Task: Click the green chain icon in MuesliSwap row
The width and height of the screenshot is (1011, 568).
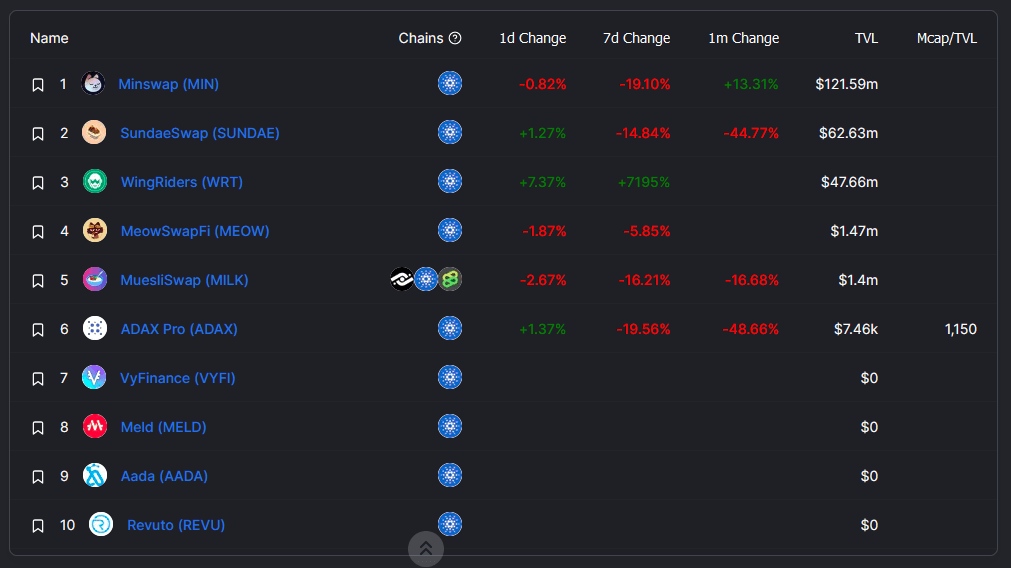Action: point(450,279)
